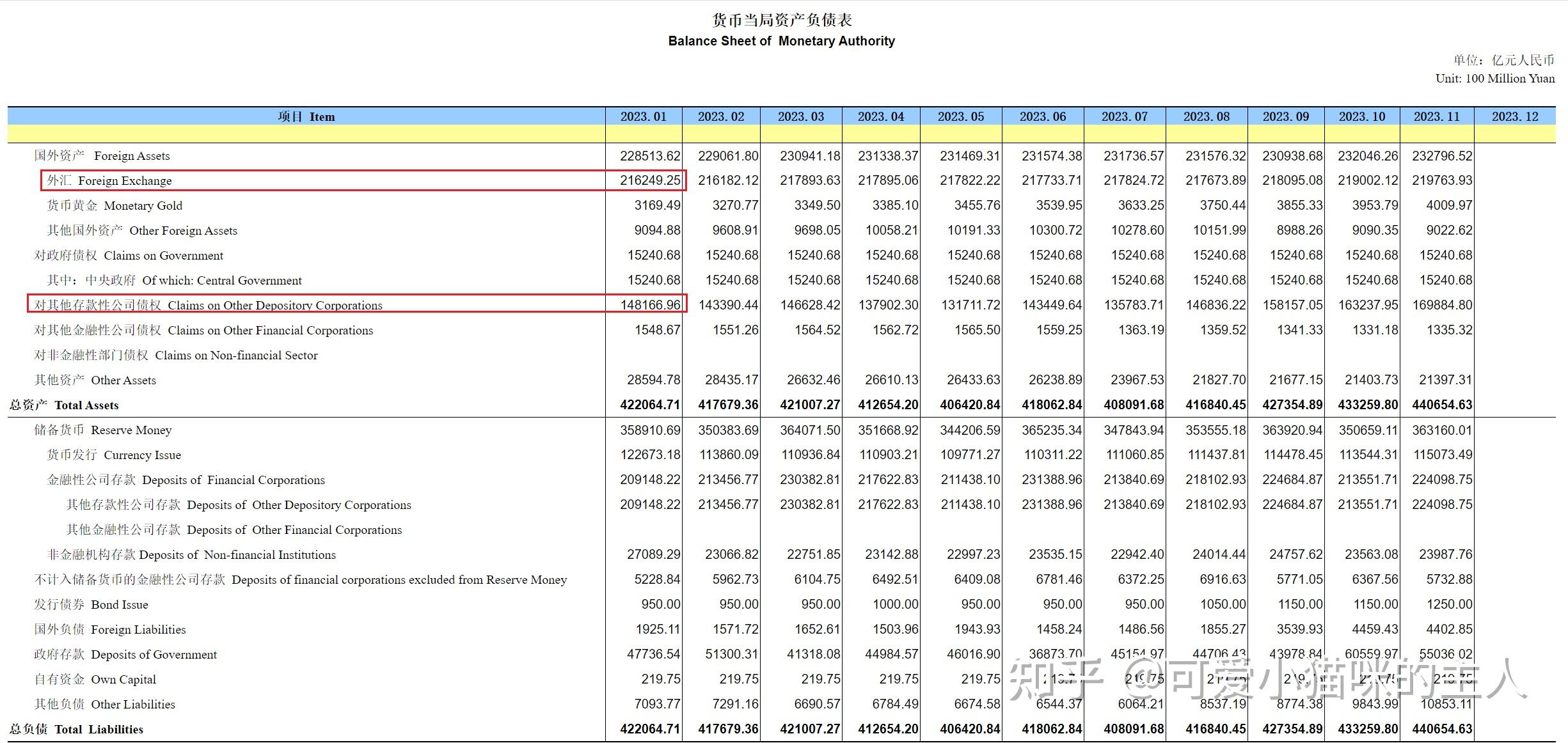
Task: Select the 2023.01 column header
Action: click(644, 116)
